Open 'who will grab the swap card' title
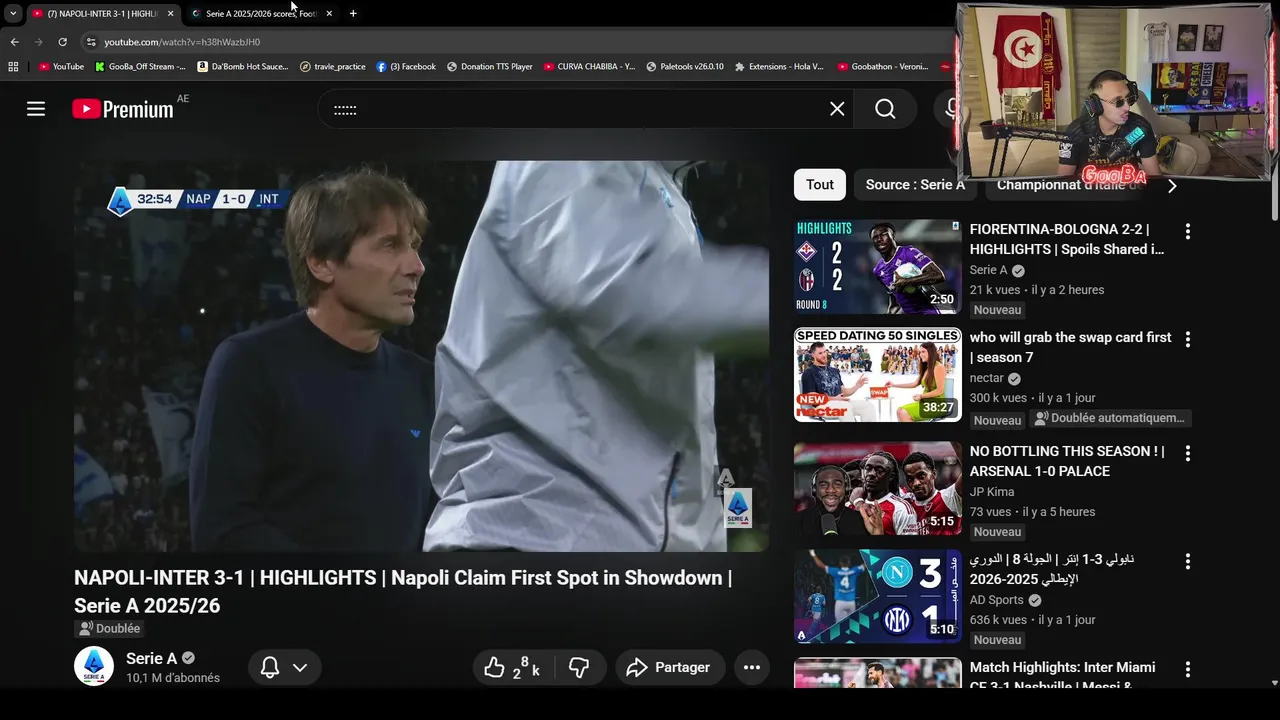 coord(1070,347)
